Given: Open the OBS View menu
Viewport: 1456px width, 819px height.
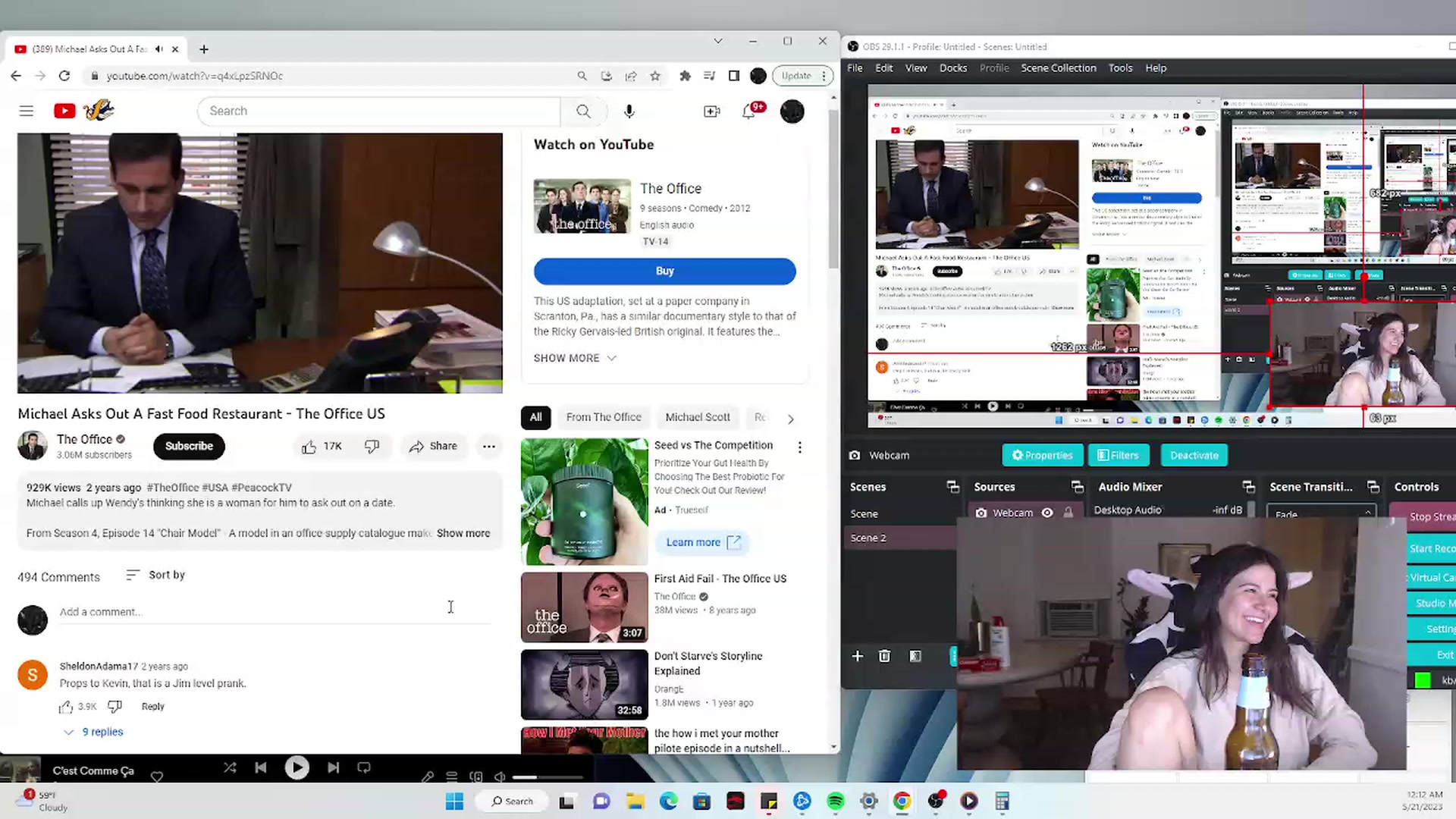Looking at the screenshot, I should click(x=916, y=68).
